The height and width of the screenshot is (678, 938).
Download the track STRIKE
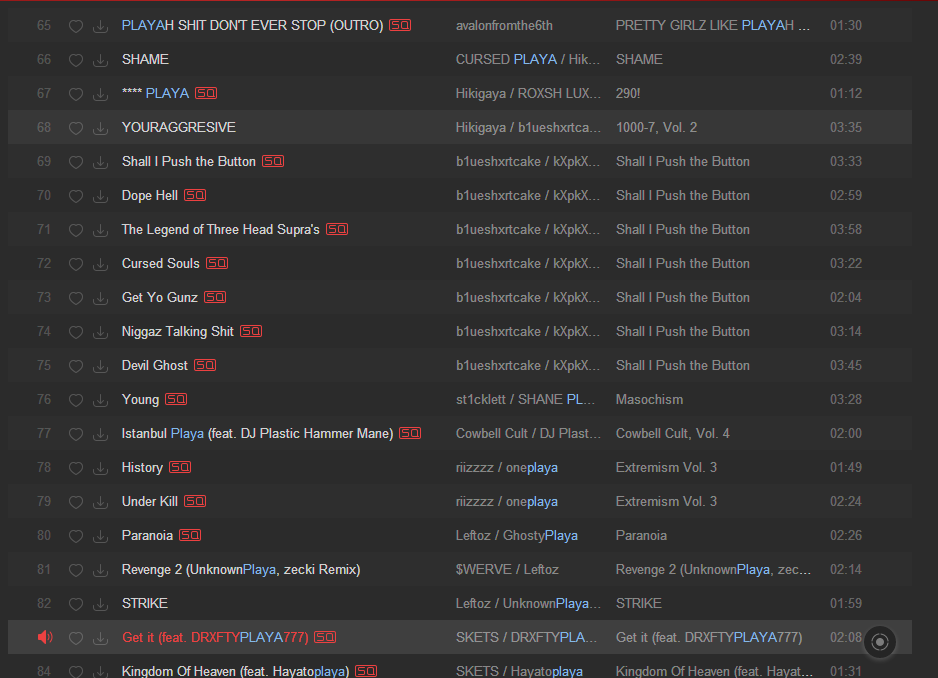click(100, 604)
